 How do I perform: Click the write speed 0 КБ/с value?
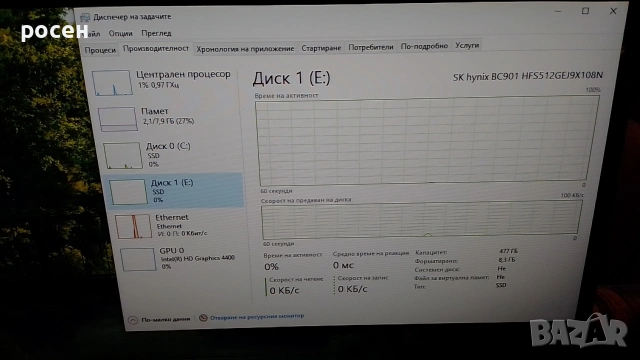(x=352, y=289)
